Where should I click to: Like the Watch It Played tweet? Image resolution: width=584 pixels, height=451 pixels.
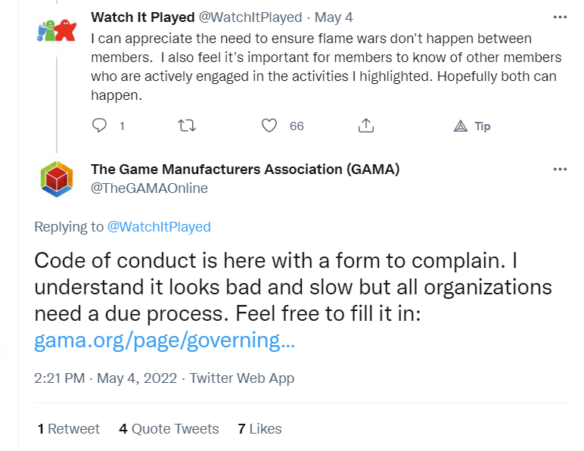pyautogui.click(x=269, y=126)
